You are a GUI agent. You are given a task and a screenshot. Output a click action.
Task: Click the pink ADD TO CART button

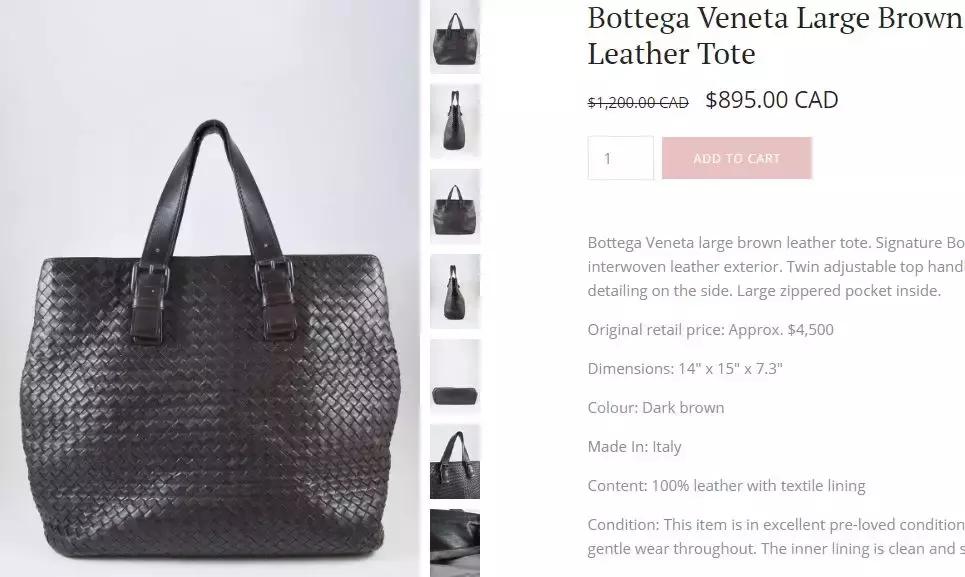tap(737, 158)
